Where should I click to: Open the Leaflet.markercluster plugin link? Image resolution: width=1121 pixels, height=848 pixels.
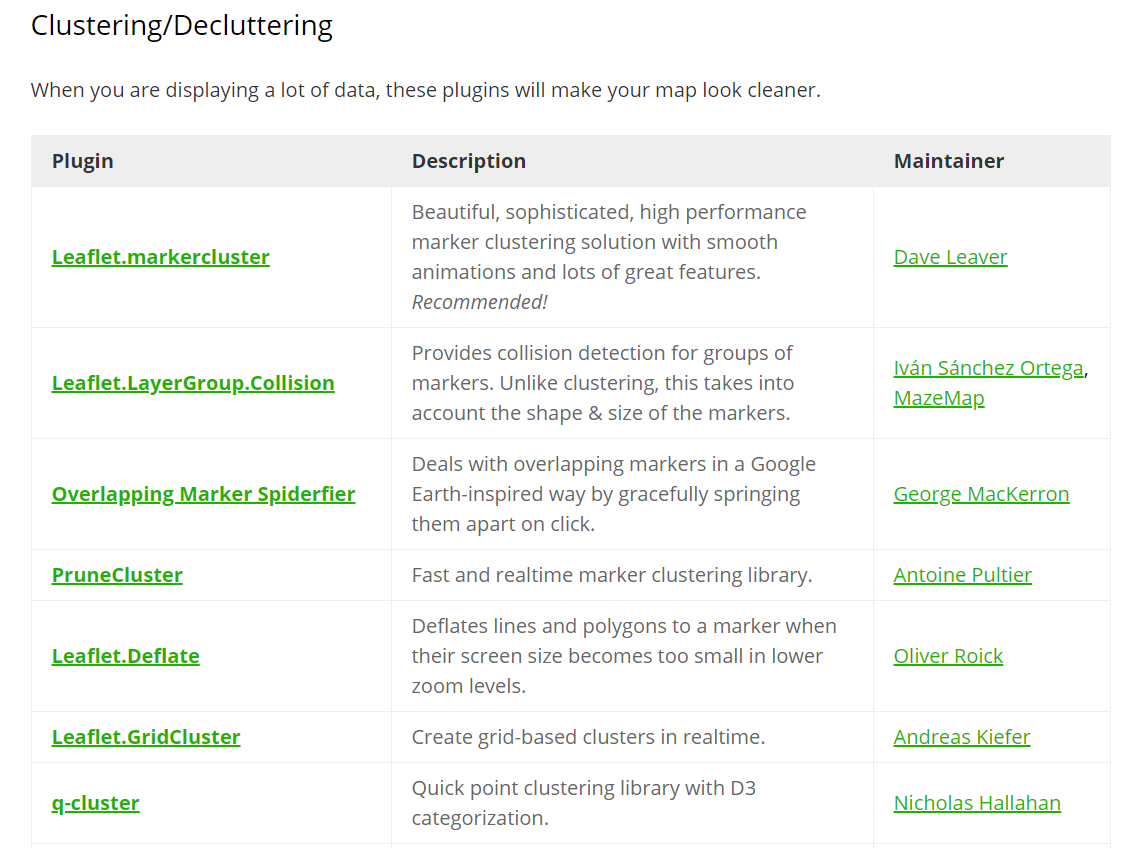(161, 257)
